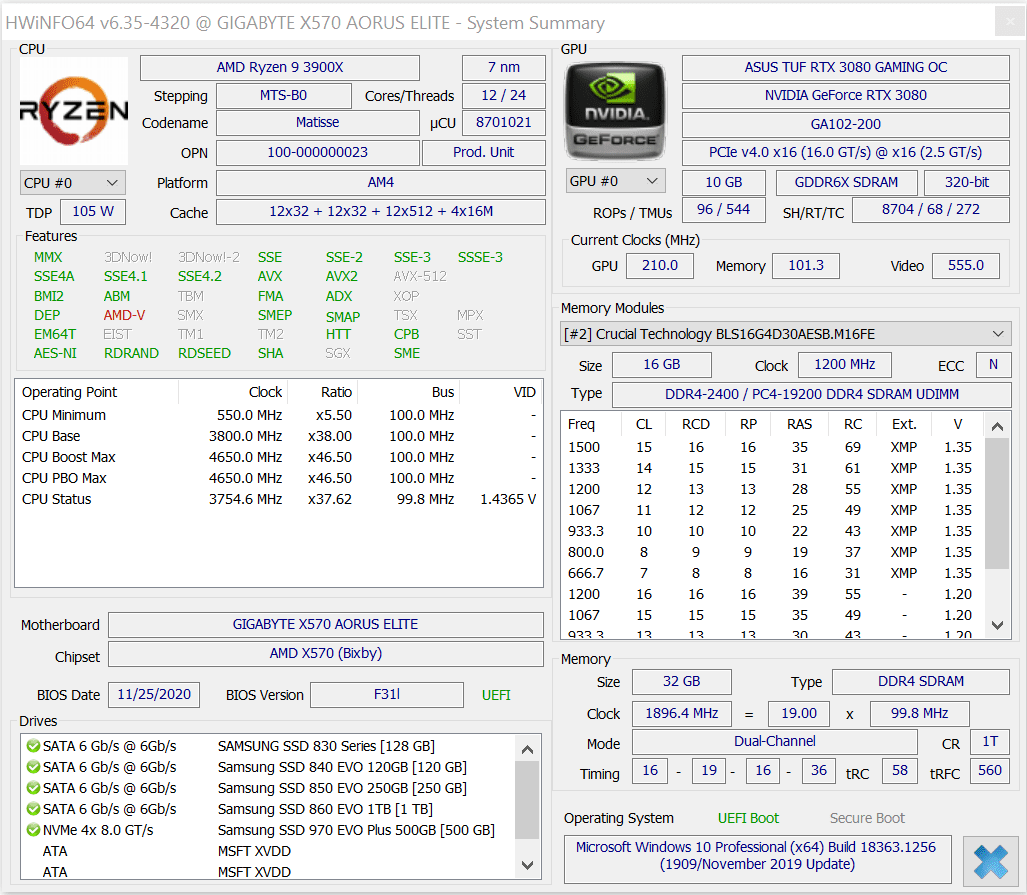Viewport: 1027px width, 895px height.
Task: Click the Matisse codename field
Action: tap(318, 123)
